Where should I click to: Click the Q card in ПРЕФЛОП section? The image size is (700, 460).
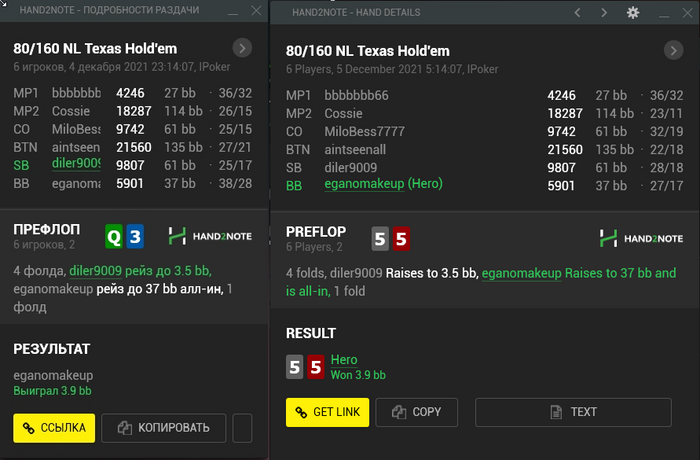click(x=114, y=236)
